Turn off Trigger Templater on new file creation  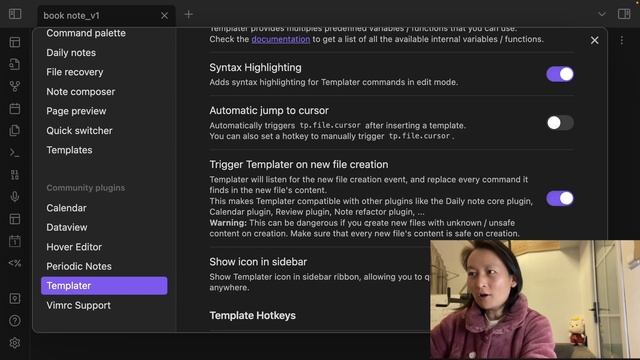tap(560, 198)
